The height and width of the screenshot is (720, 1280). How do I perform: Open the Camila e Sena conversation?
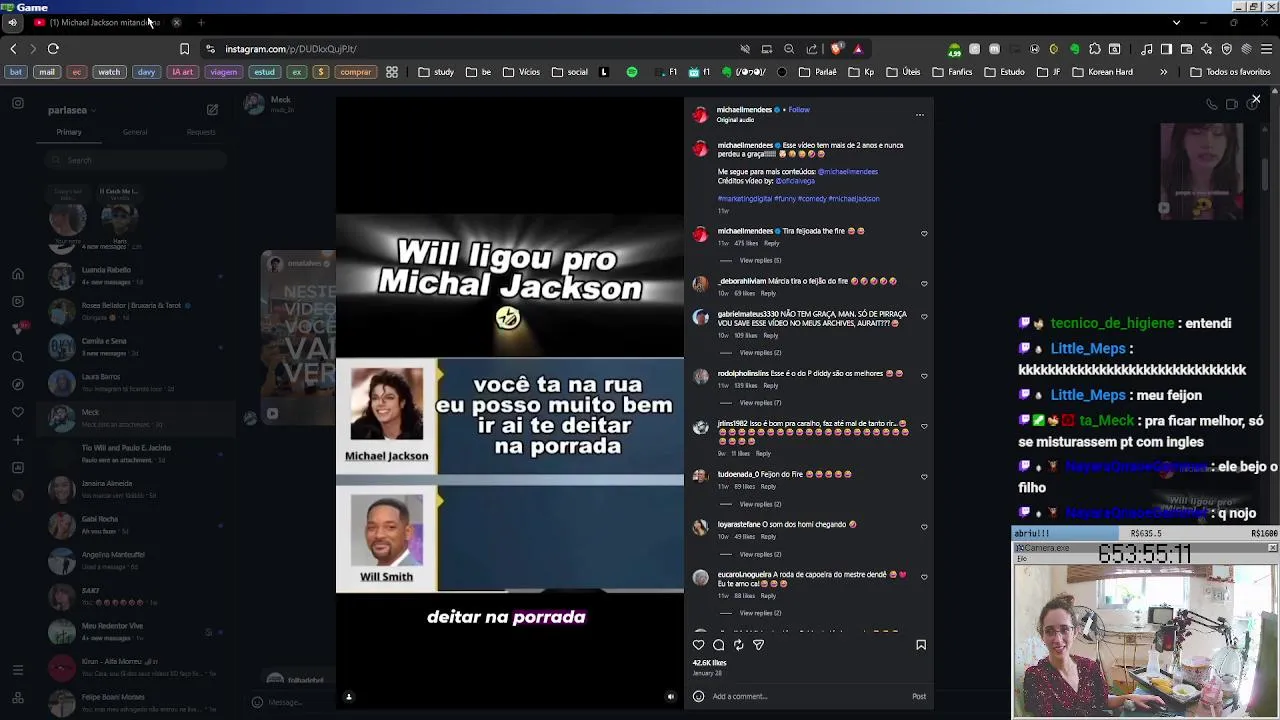click(x=135, y=347)
